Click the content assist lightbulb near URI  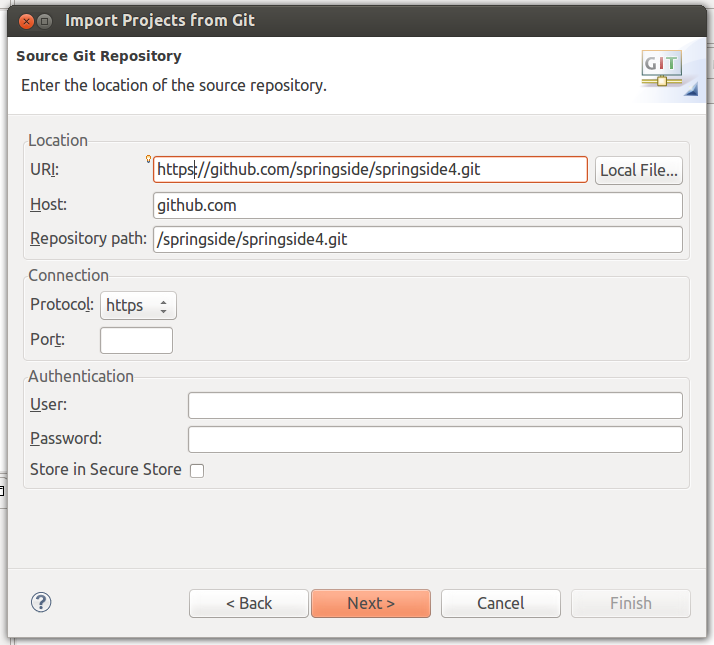click(x=148, y=159)
